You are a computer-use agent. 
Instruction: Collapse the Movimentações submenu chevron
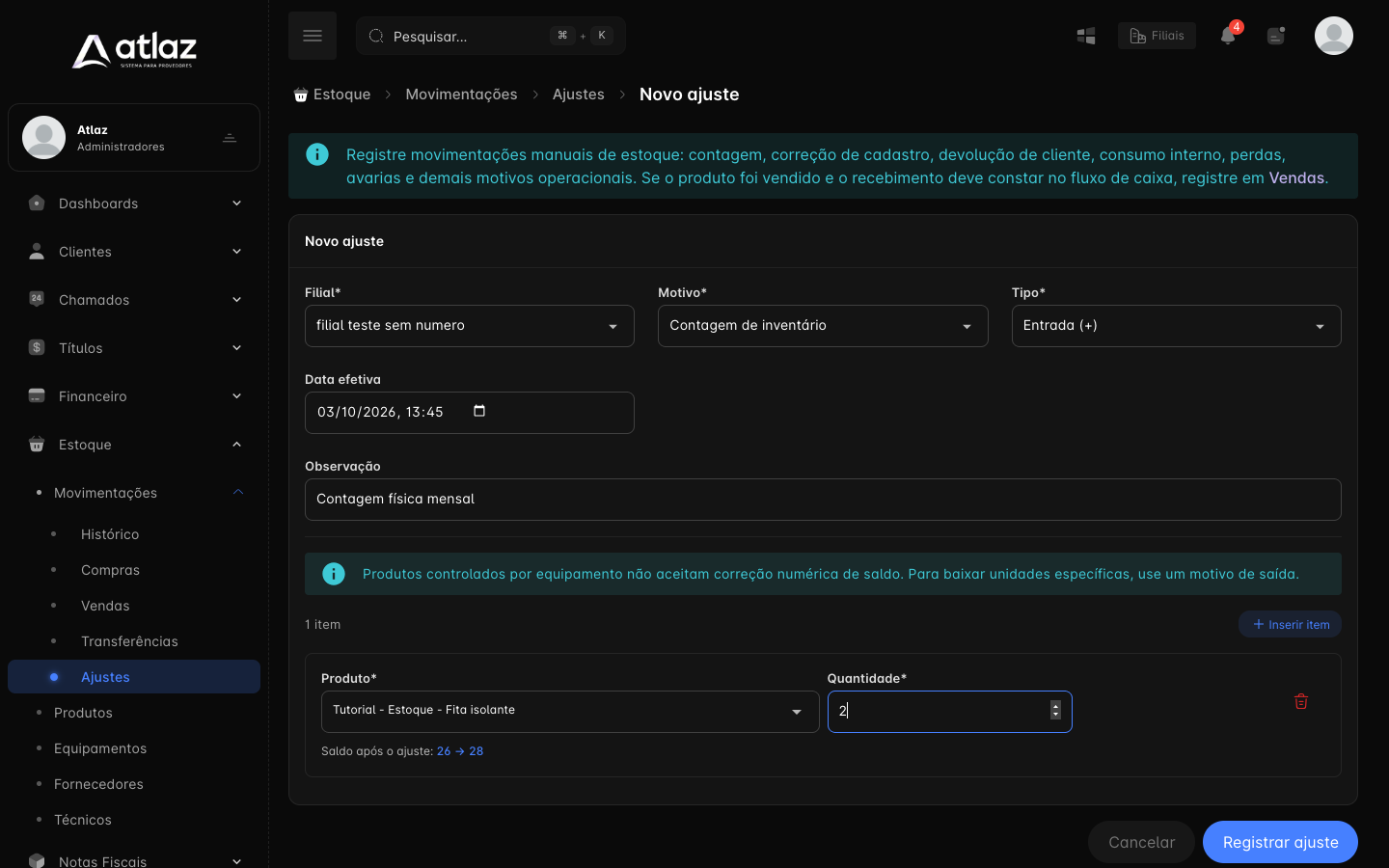pyautogui.click(x=238, y=493)
